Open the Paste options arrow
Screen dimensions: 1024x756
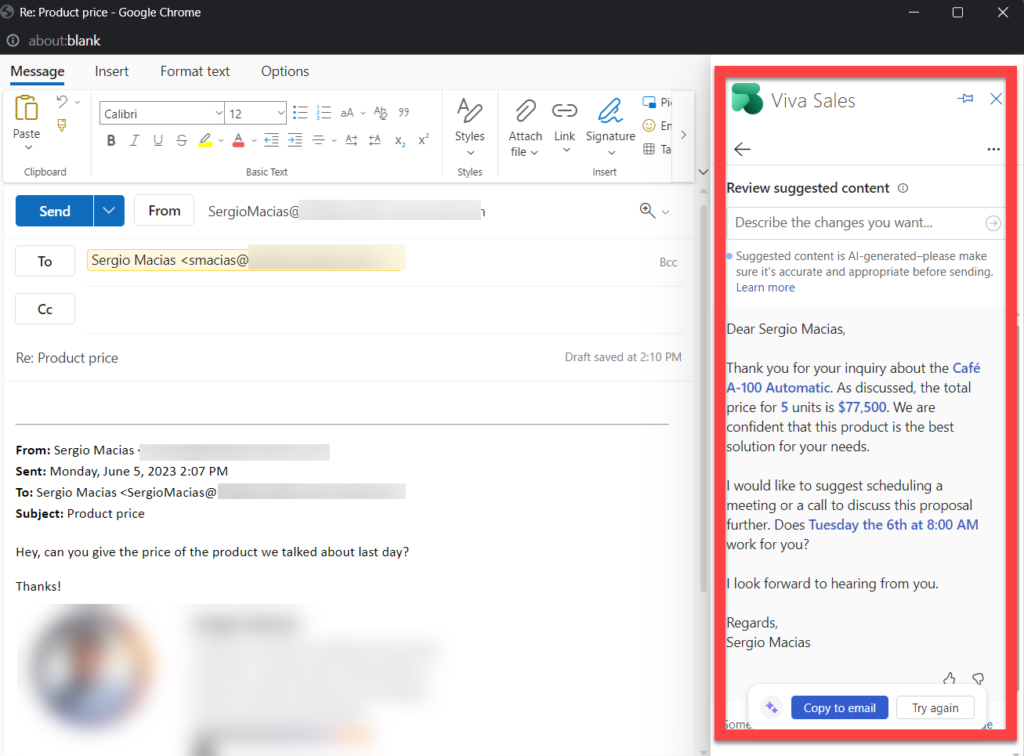[x=28, y=148]
